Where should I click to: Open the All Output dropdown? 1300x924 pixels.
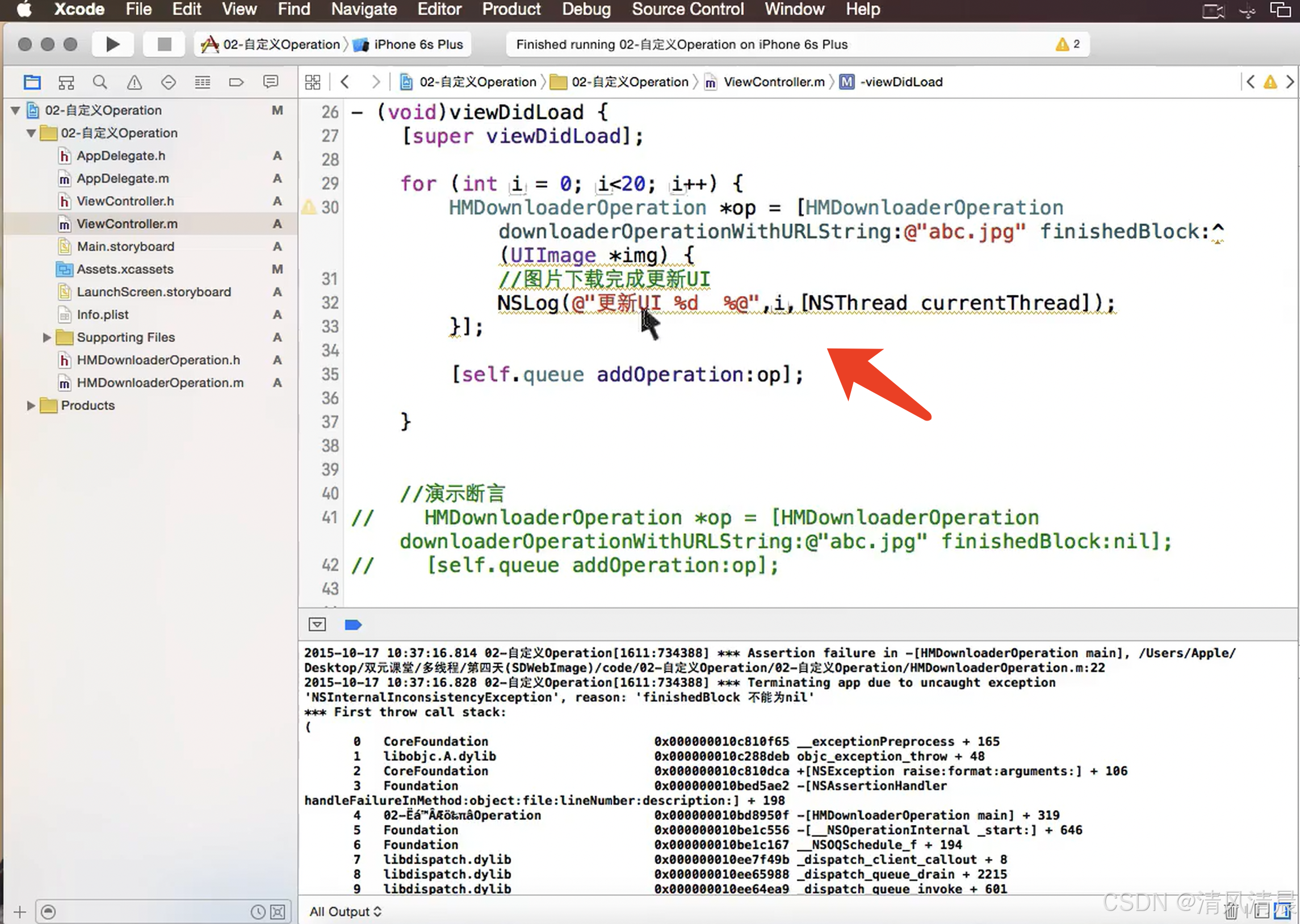345,912
